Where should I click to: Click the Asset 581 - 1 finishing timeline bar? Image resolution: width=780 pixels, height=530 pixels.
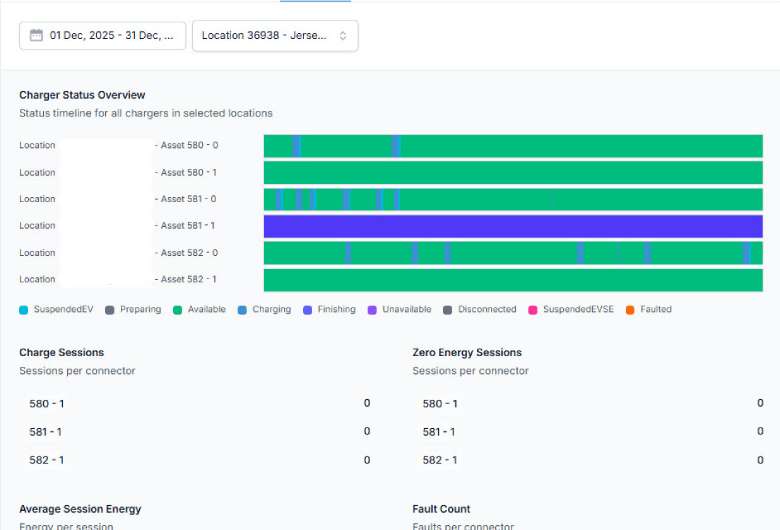click(512, 226)
